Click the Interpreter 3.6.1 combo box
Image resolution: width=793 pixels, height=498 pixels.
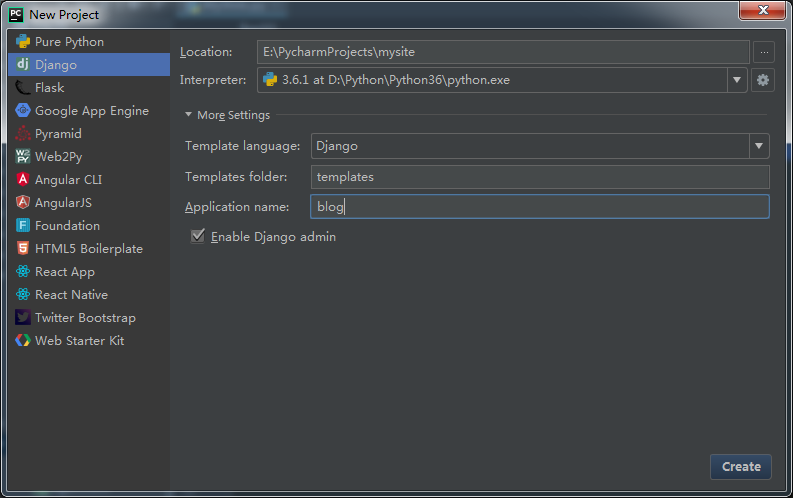502,80
